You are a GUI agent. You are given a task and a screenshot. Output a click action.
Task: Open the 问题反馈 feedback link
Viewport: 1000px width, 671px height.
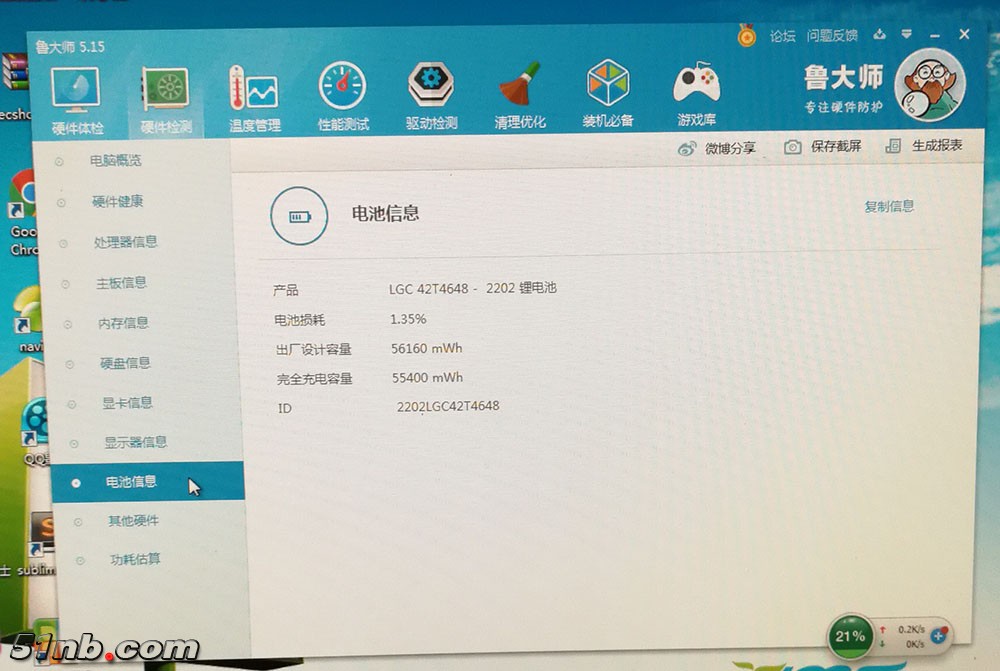(x=832, y=35)
